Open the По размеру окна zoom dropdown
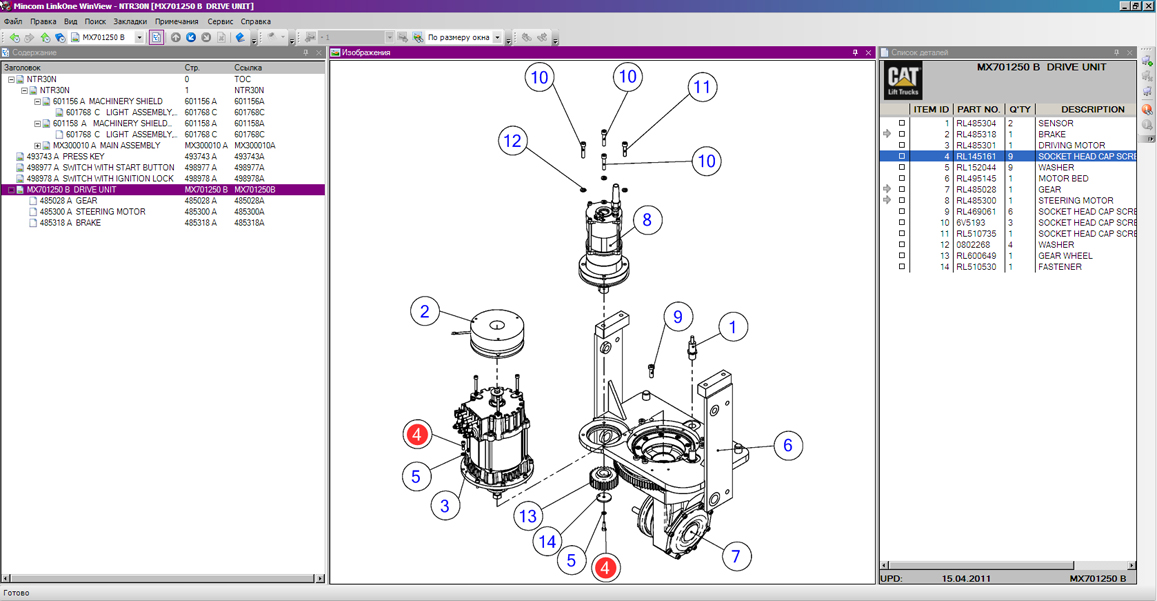1157x601 pixels. tap(497, 38)
